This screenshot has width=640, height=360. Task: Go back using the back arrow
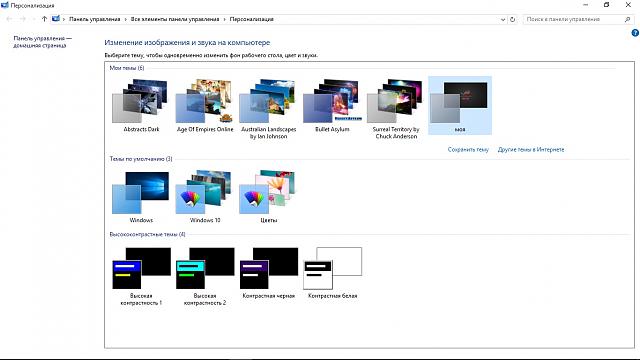click(x=9, y=19)
